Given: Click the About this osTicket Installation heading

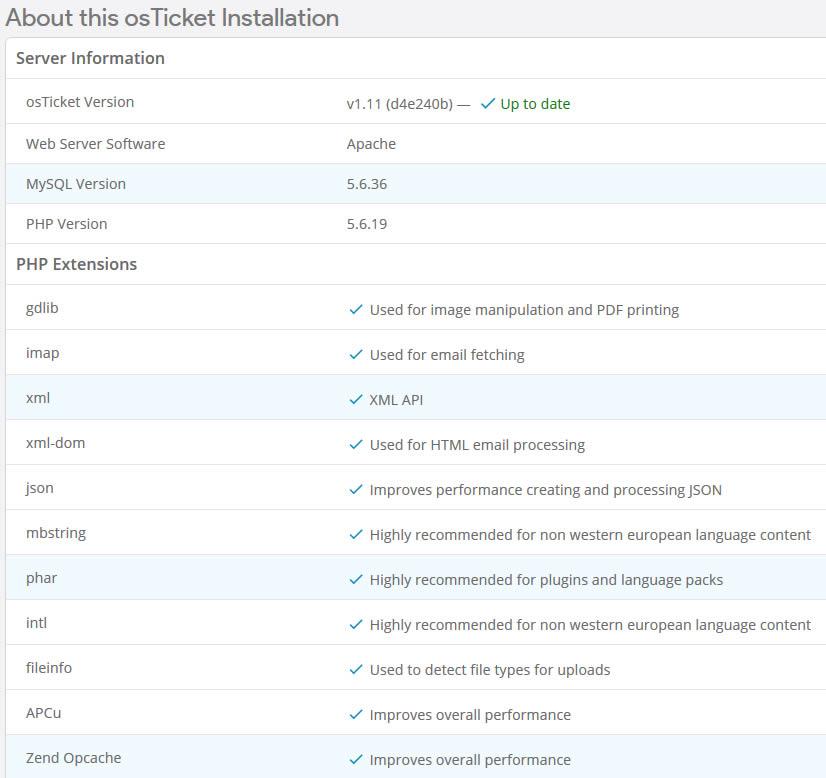Looking at the screenshot, I should point(172,18).
